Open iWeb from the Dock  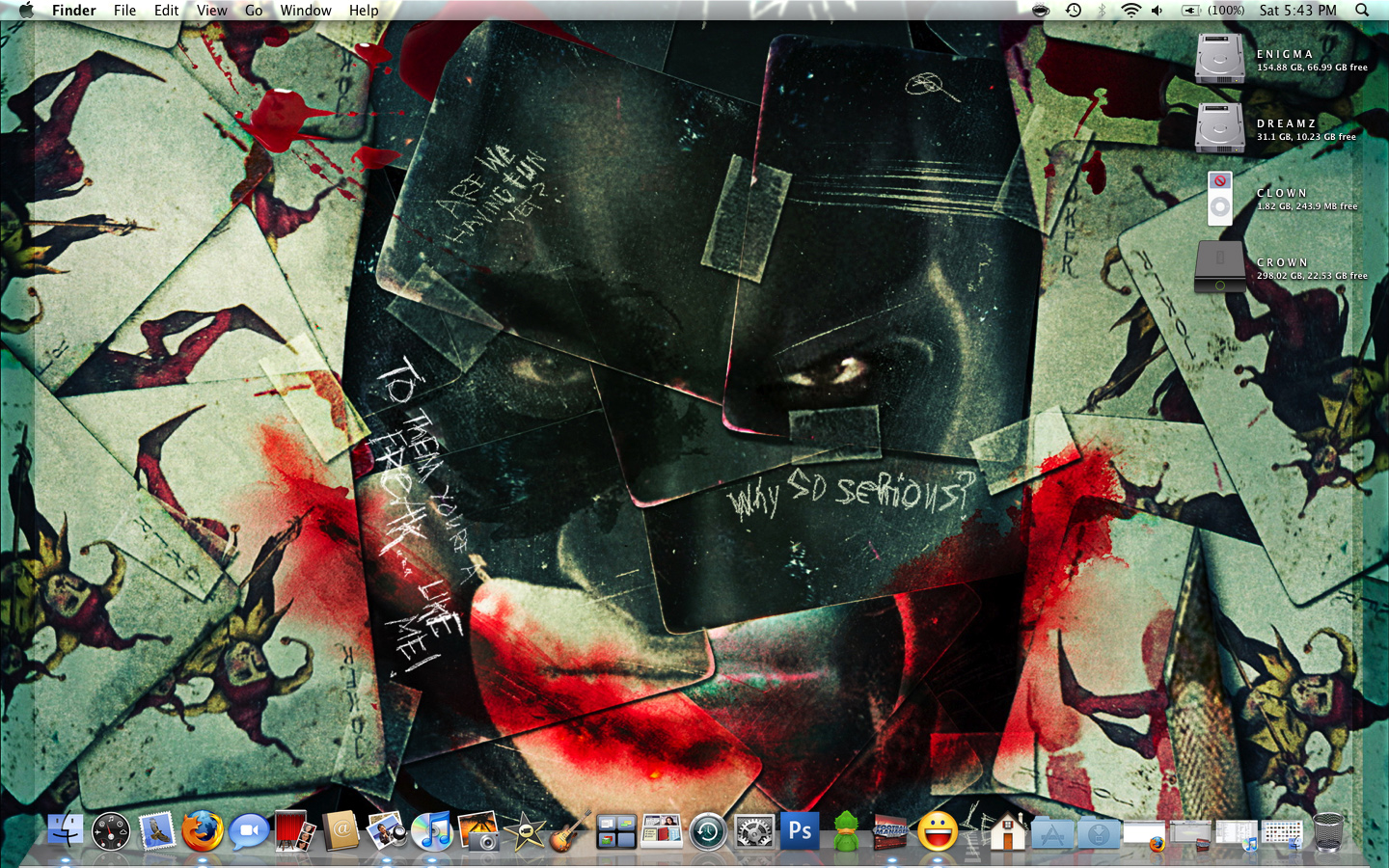(662, 831)
